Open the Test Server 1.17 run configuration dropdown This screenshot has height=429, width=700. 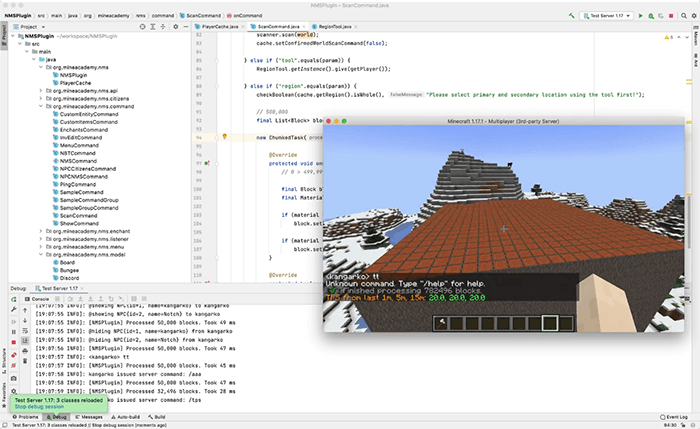click(x=607, y=16)
